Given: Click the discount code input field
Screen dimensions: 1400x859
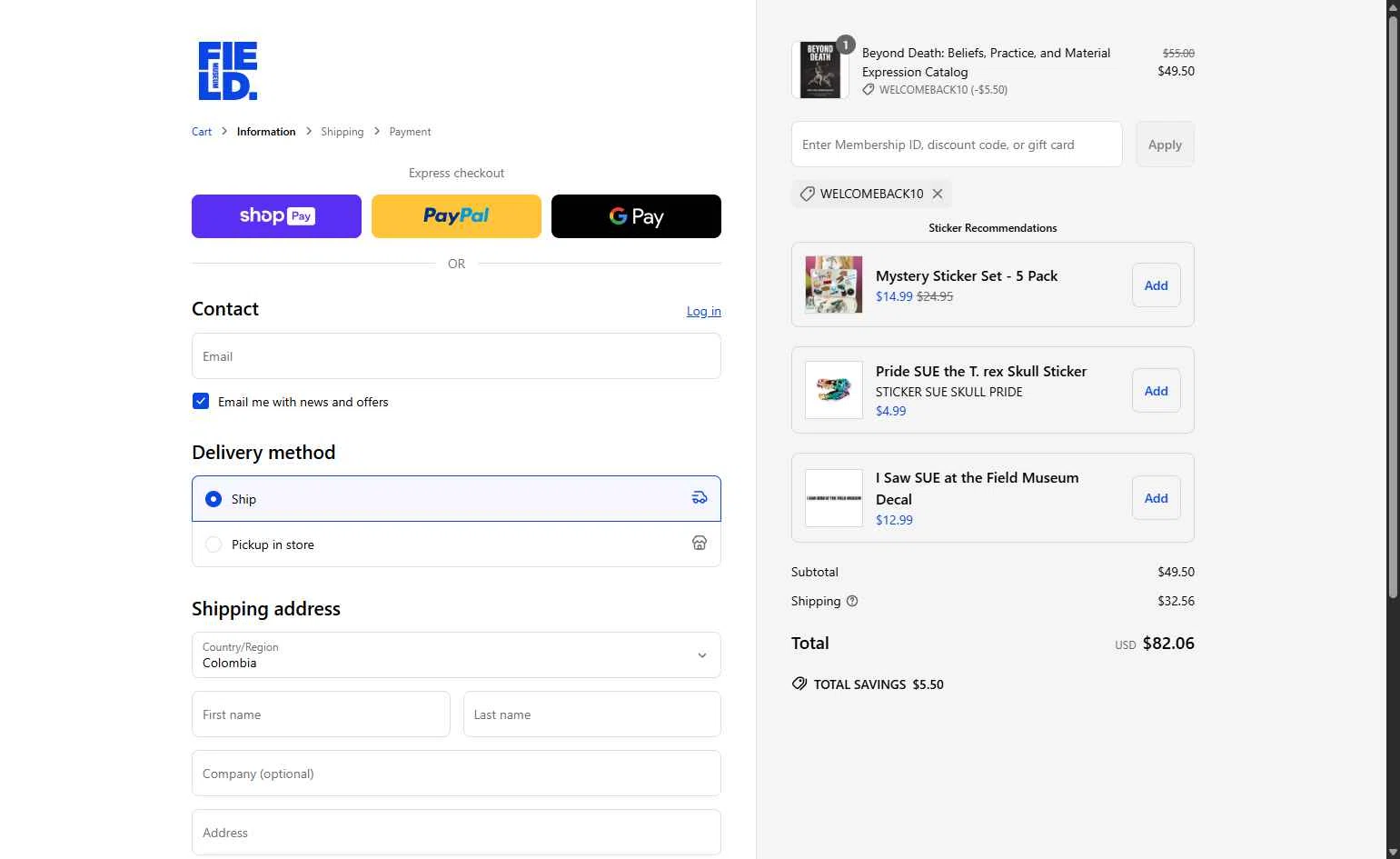Looking at the screenshot, I should 957,145.
